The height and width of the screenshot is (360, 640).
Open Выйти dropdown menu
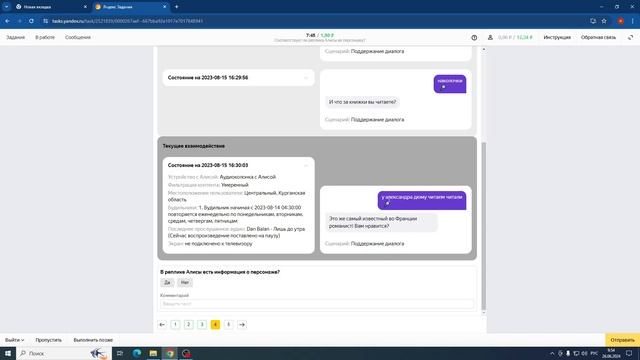[x=14, y=340]
